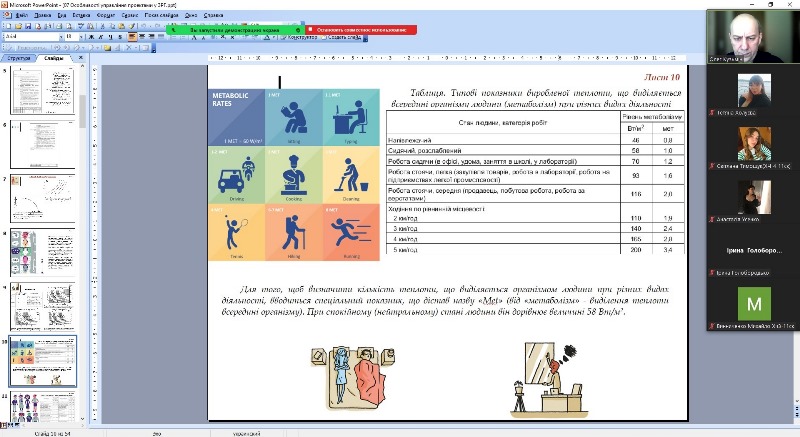The image size is (800, 437).
Task: Open the Окно menu
Action: click(x=191, y=15)
